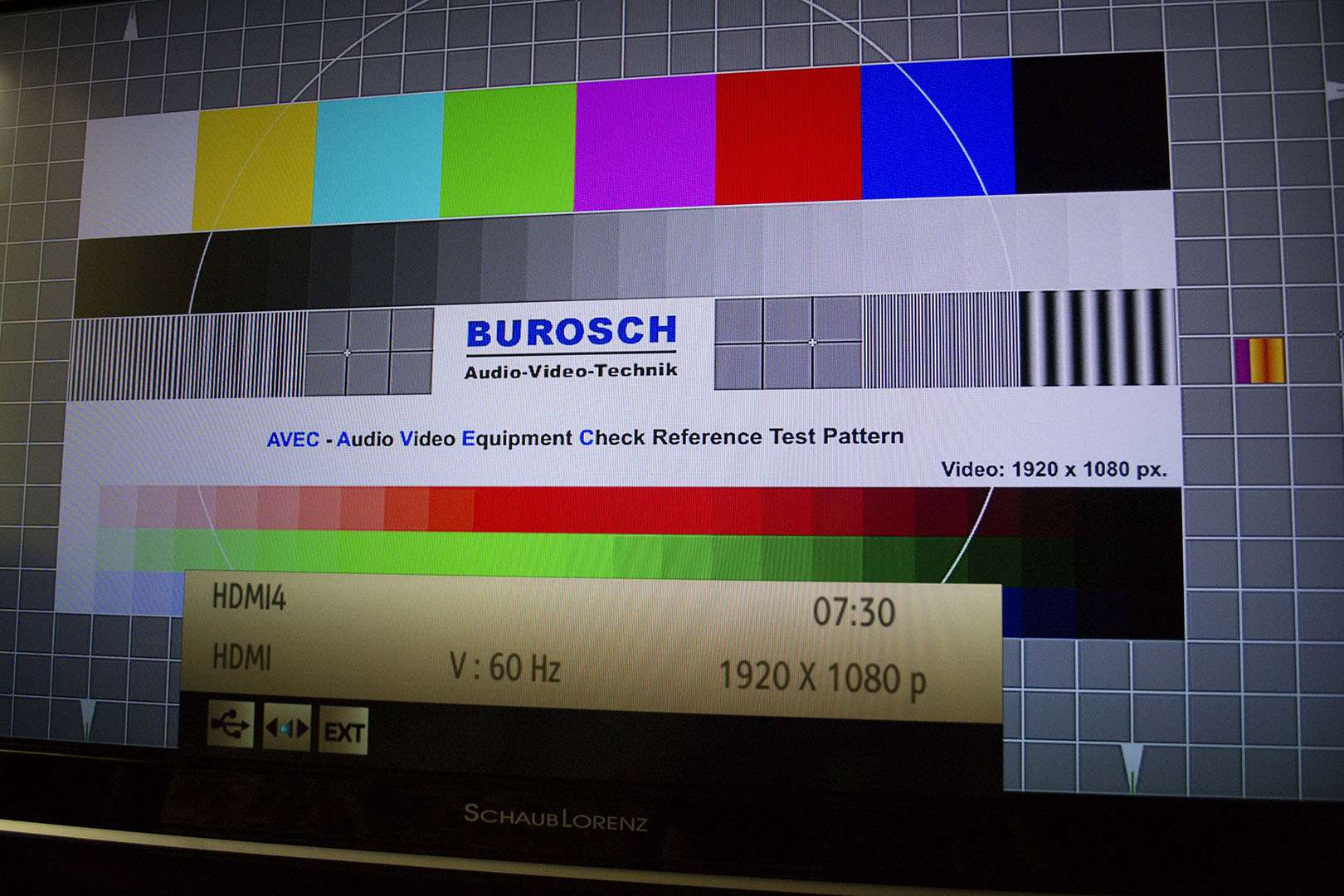1344x896 pixels.
Task: Click the yellow color bar
Action: pos(255,166)
